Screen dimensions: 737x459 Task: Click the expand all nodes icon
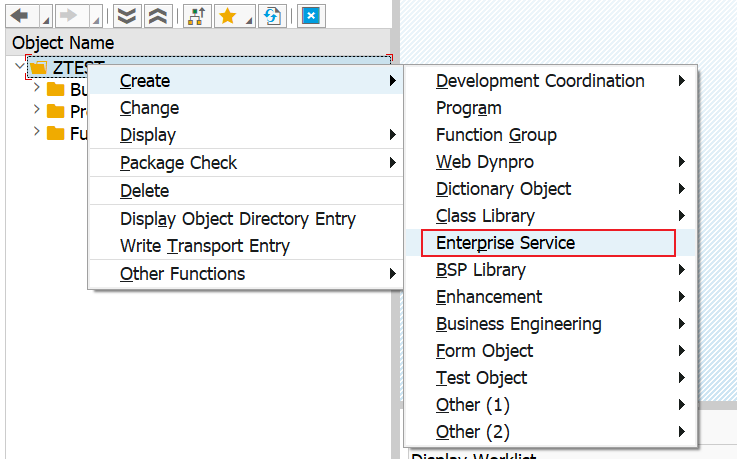pyautogui.click(x=127, y=16)
